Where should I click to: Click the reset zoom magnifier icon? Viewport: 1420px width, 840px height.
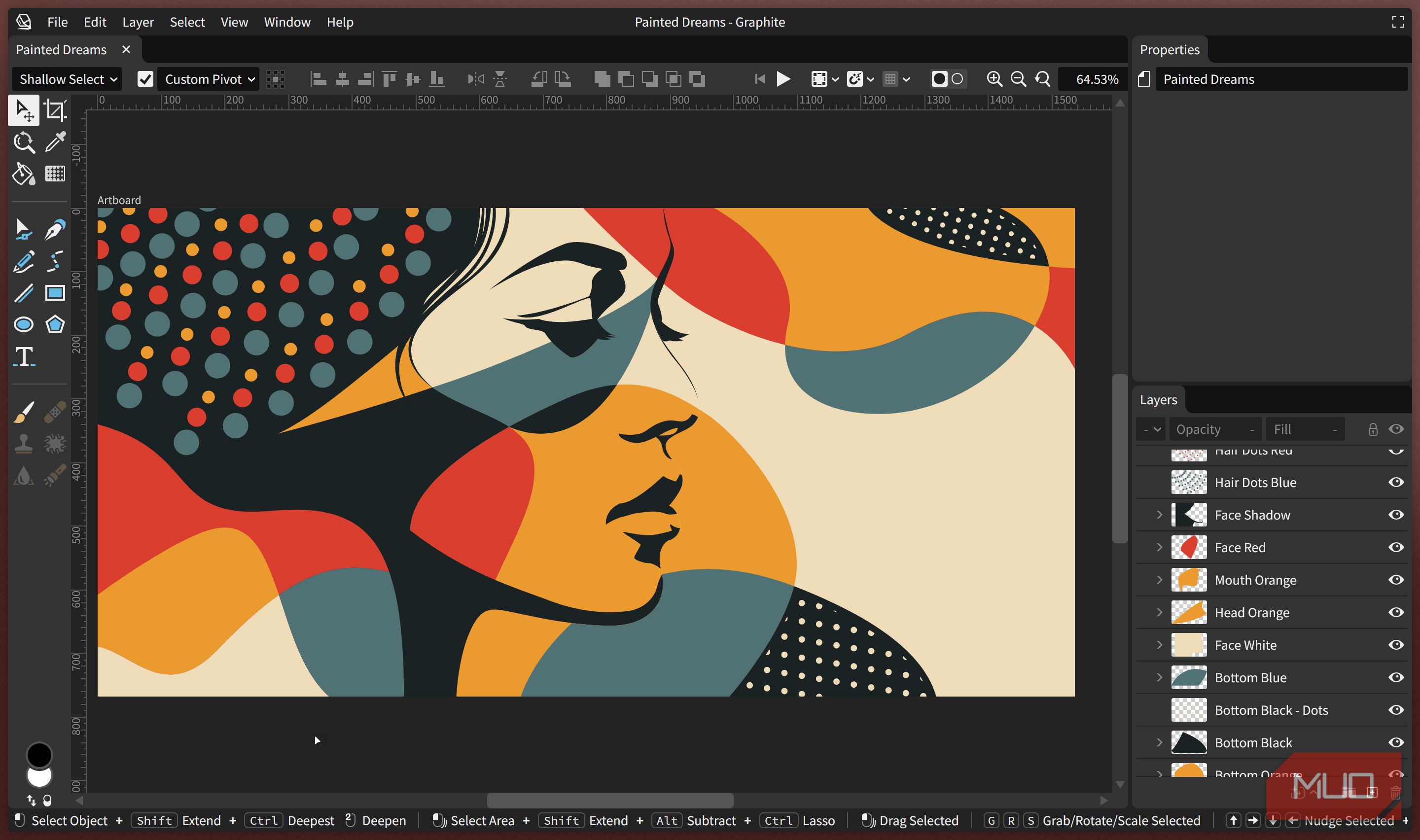1042,79
